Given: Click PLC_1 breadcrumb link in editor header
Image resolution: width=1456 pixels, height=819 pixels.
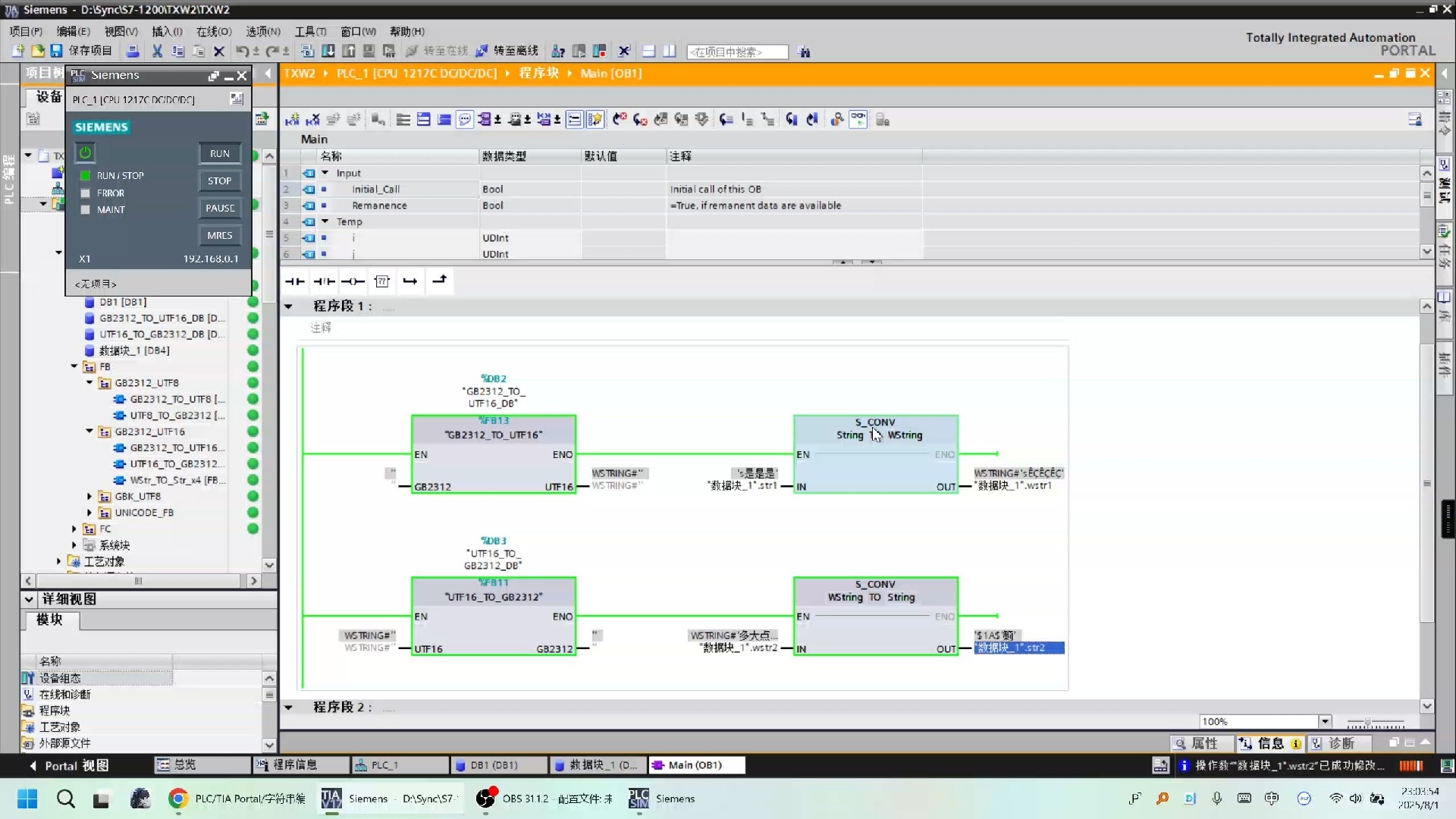Looking at the screenshot, I should (x=416, y=73).
